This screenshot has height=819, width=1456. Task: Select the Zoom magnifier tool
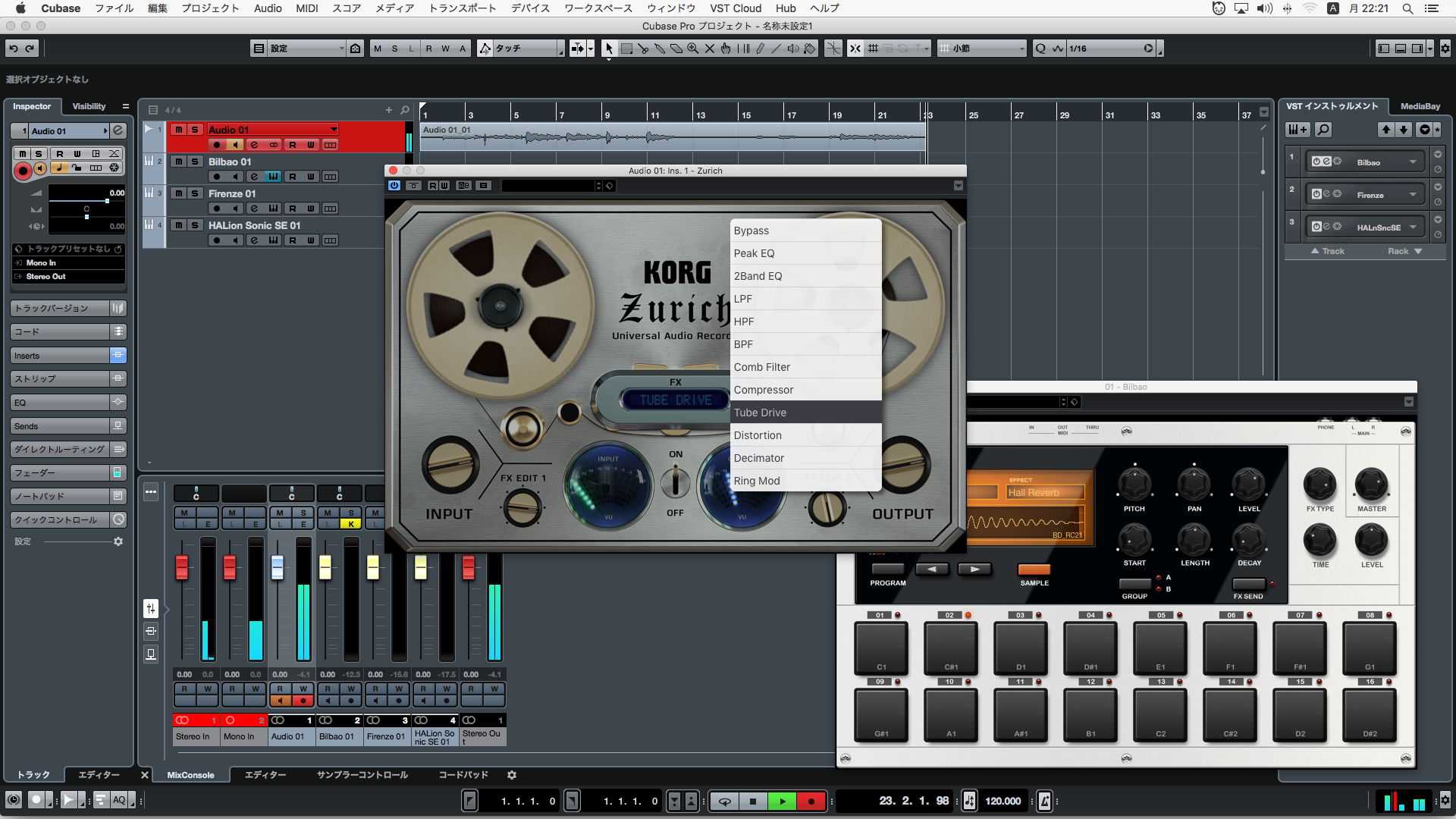click(693, 49)
